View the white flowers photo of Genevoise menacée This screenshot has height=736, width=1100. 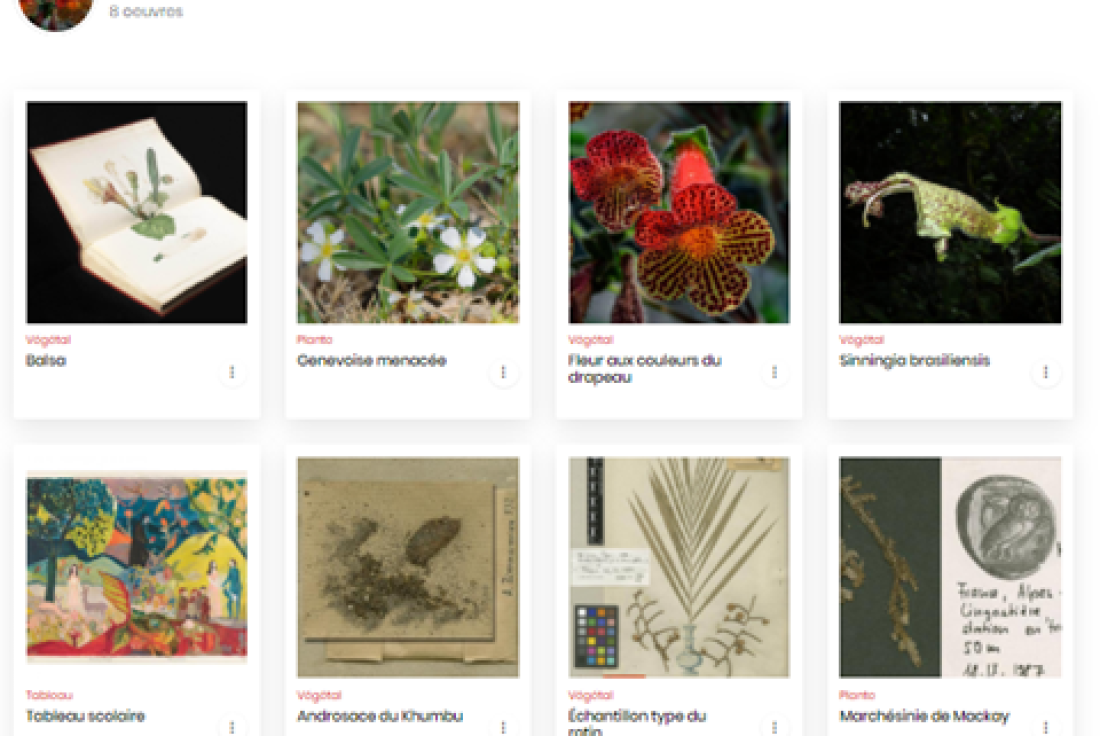point(408,213)
